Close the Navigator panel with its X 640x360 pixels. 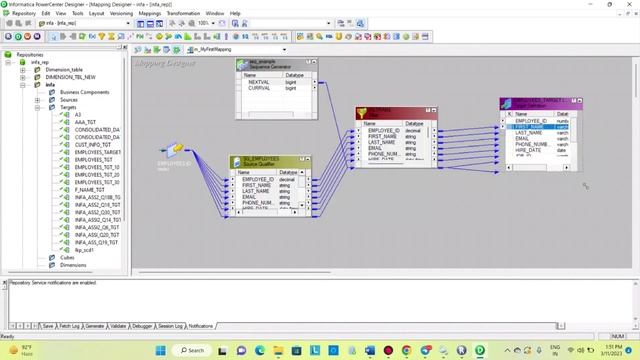[x=125, y=47]
